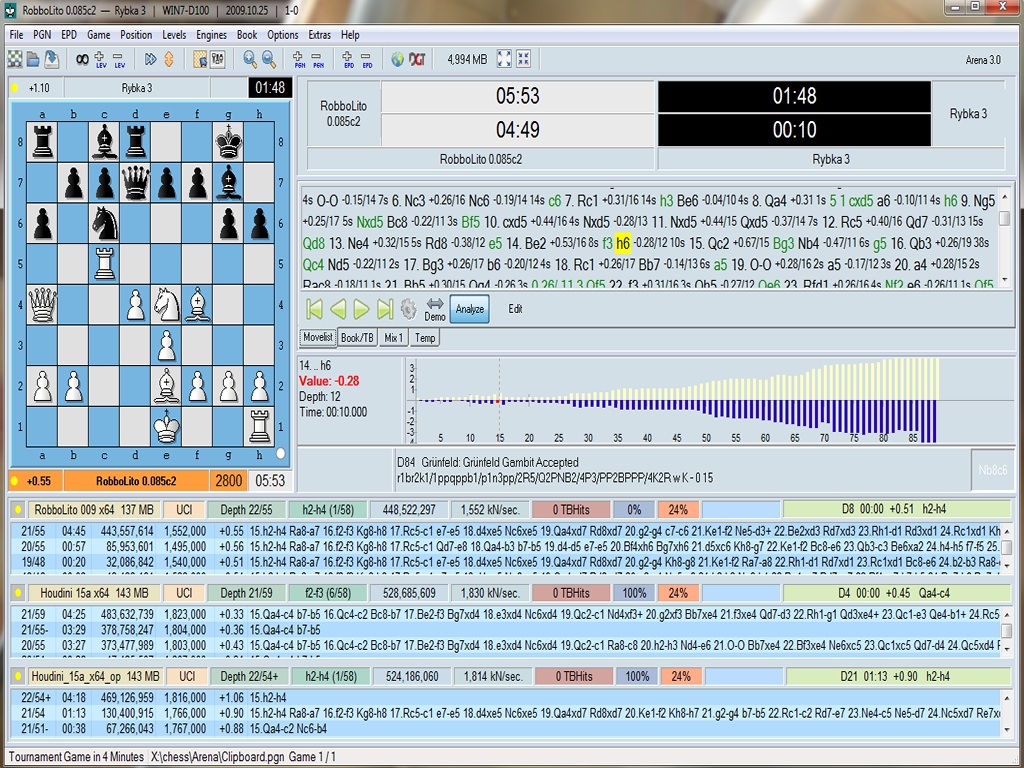Click the Analyze button

(470, 309)
